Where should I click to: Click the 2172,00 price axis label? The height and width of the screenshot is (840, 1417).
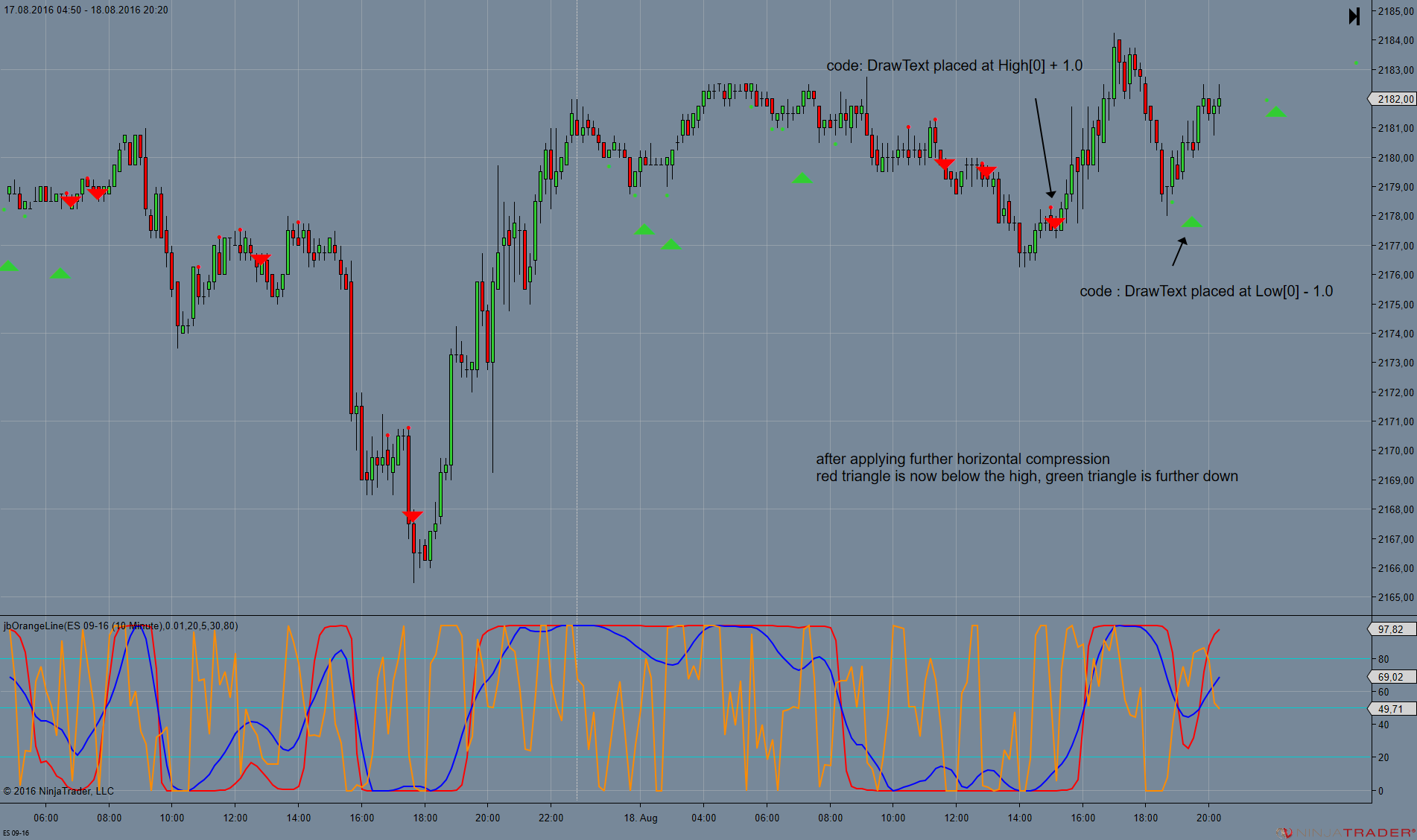coord(1395,392)
